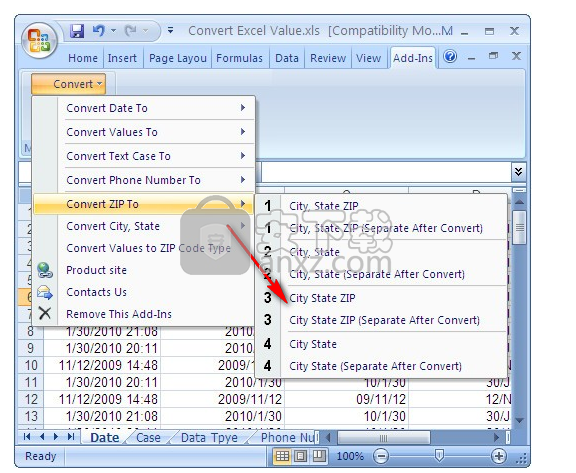The width and height of the screenshot is (576, 473).
Task: Jump to last sheet tab arrow
Action: [71, 436]
